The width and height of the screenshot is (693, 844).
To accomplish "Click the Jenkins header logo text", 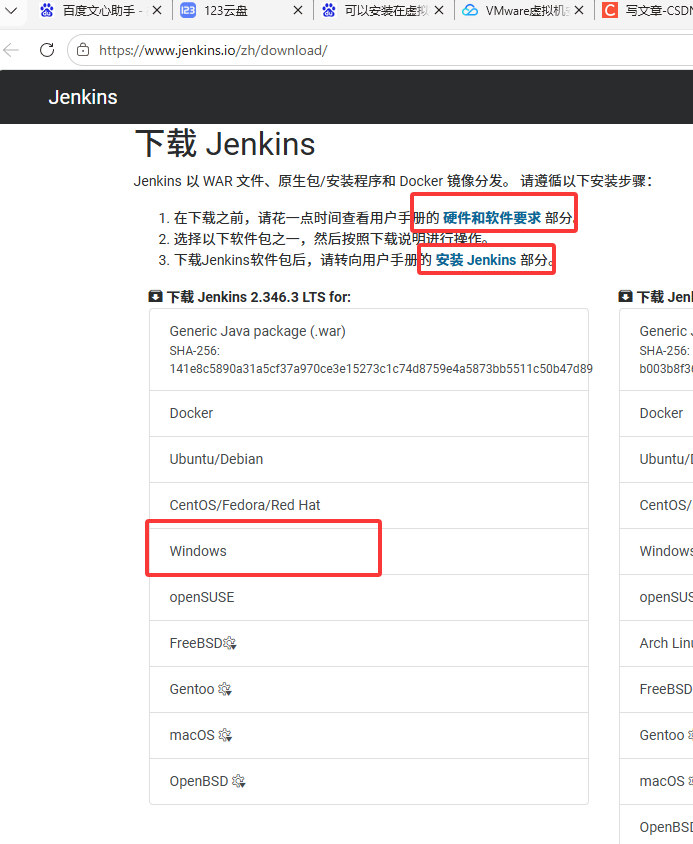I will (83, 97).
